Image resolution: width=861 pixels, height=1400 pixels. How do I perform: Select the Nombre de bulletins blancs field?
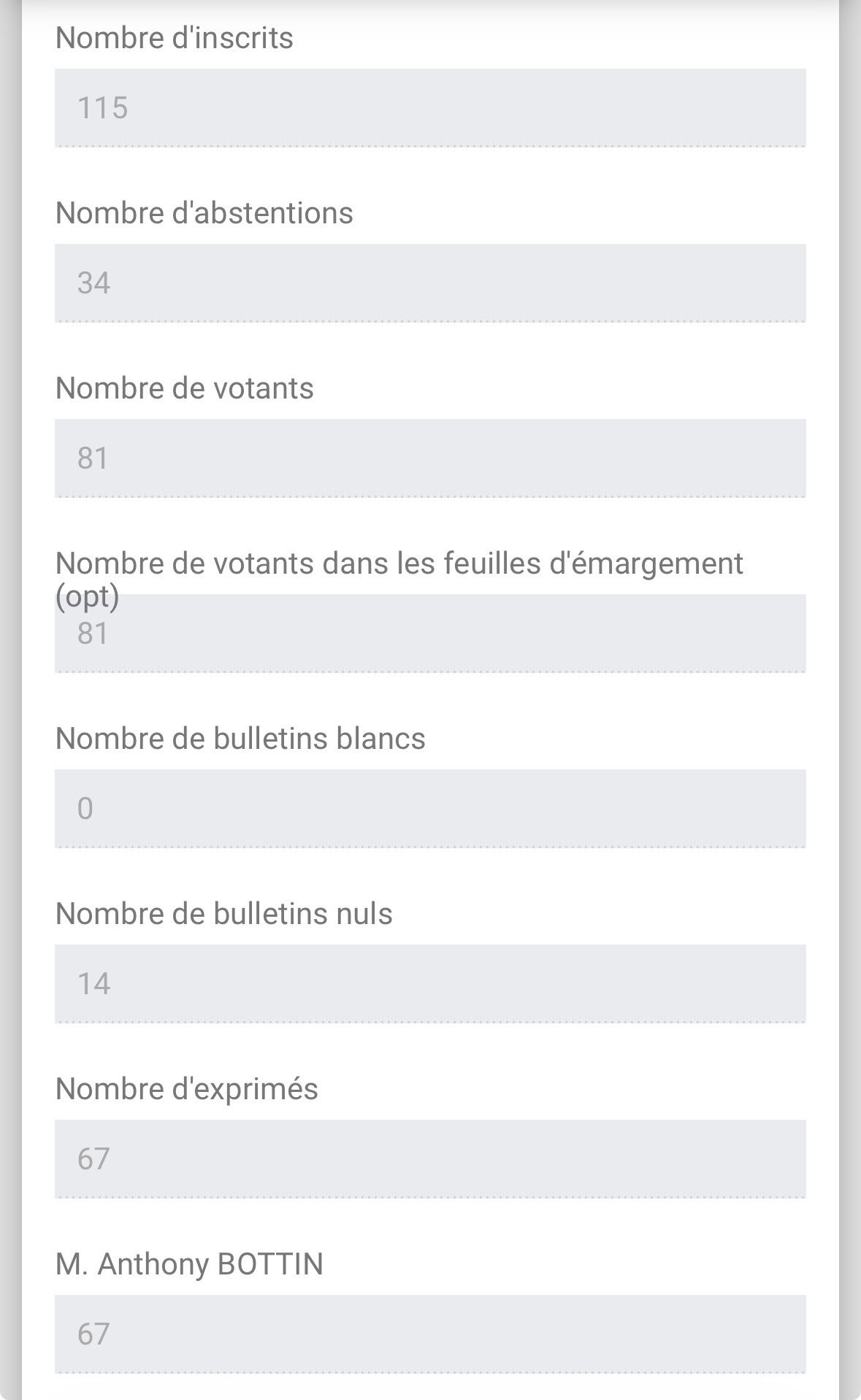tap(430, 809)
